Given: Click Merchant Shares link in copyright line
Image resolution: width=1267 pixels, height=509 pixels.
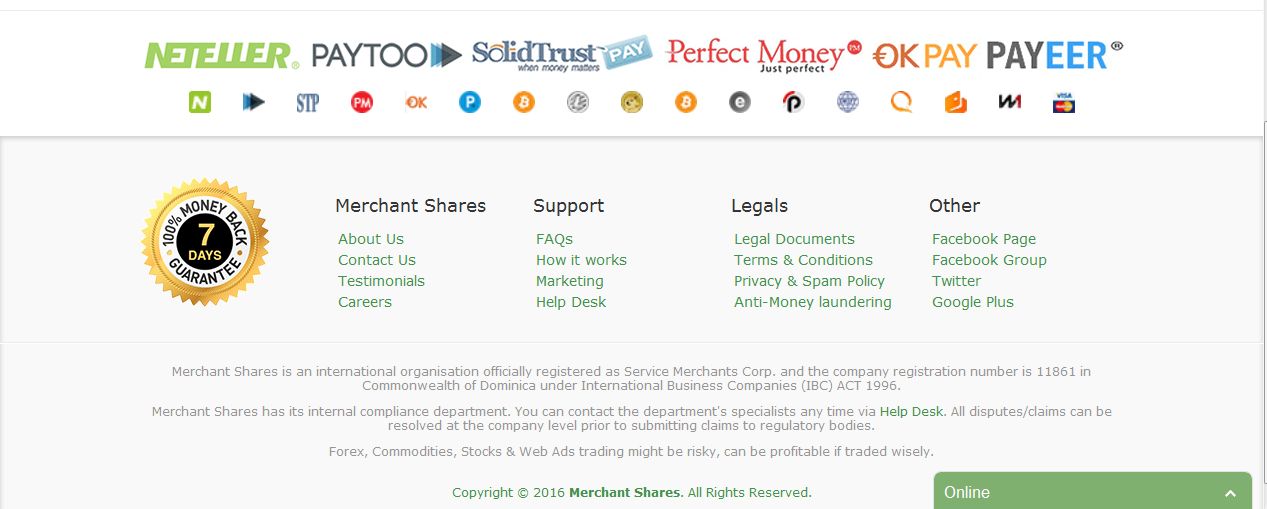Looking at the screenshot, I should click(x=624, y=492).
